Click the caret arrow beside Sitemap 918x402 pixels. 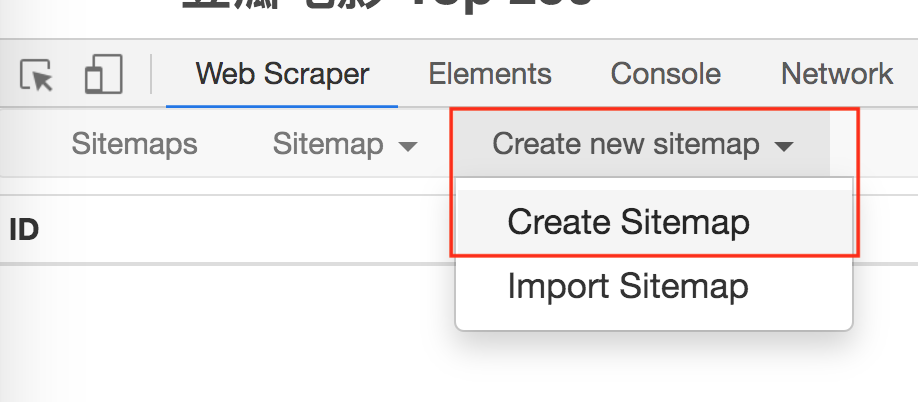[407, 146]
